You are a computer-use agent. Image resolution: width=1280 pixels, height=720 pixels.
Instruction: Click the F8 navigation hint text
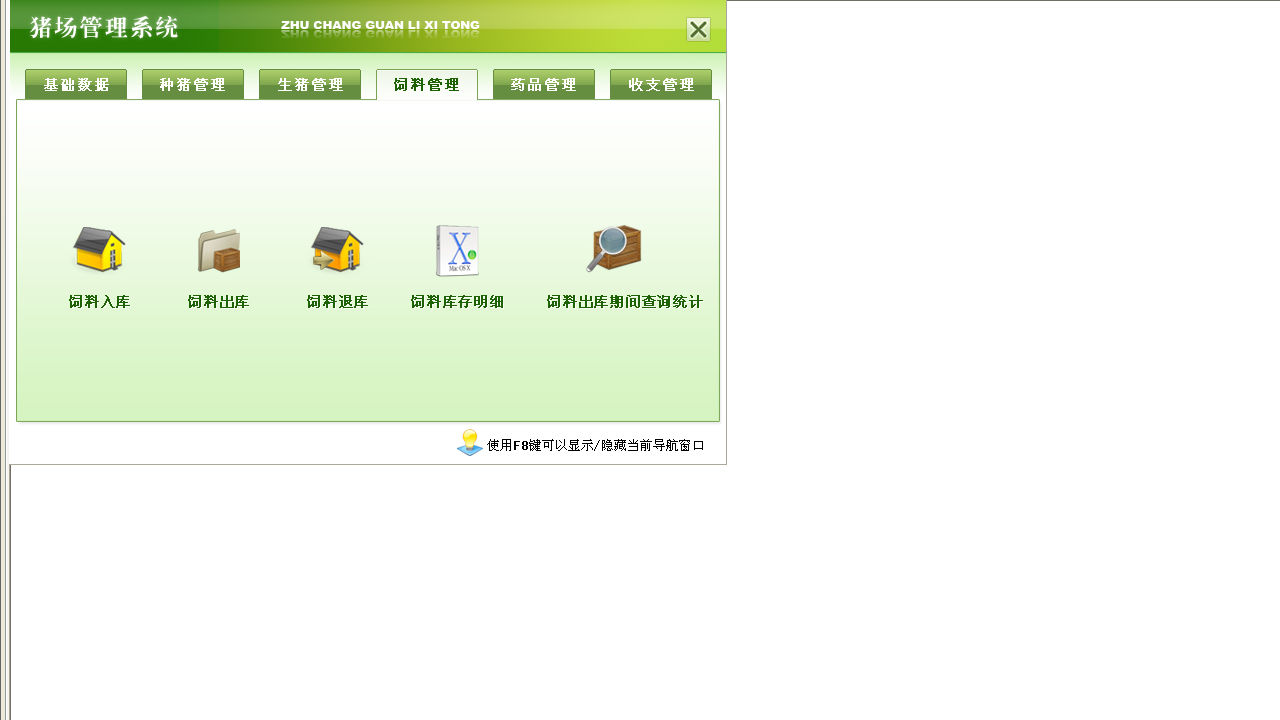[595, 445]
